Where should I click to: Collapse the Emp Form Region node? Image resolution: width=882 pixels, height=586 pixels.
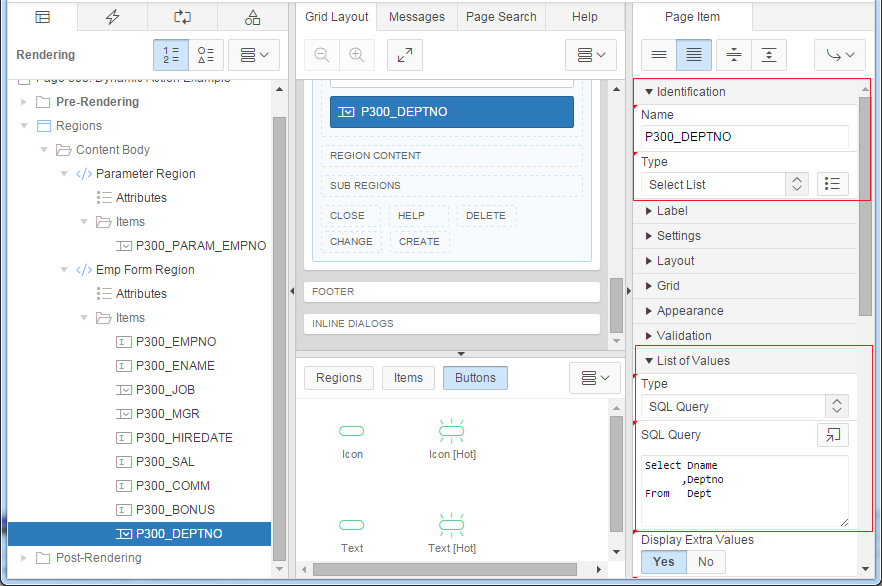click(64, 270)
